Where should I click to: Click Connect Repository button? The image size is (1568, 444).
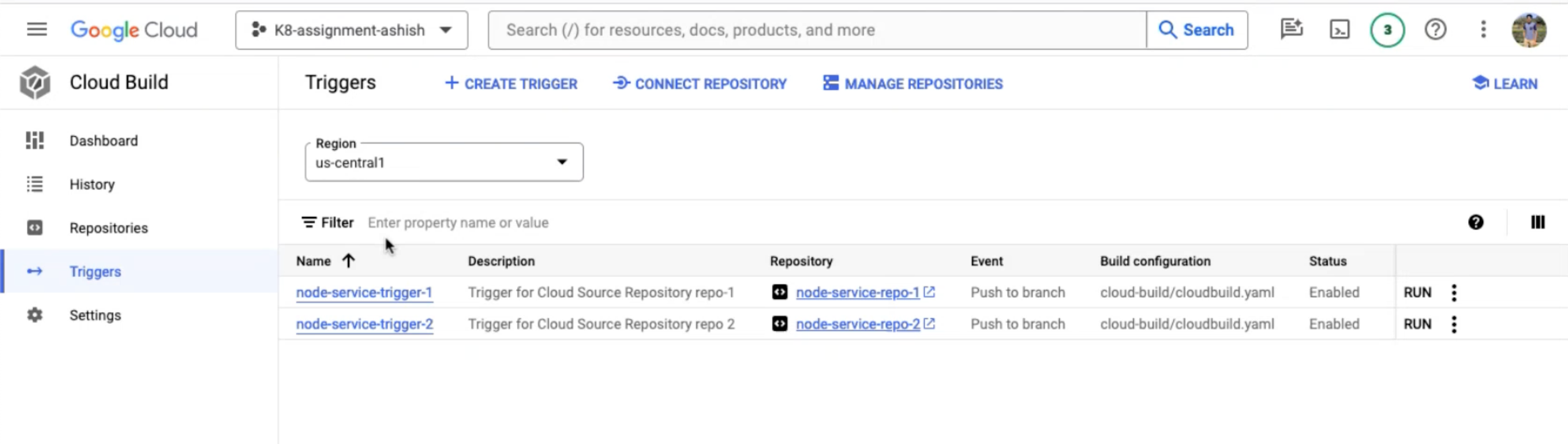pos(700,84)
